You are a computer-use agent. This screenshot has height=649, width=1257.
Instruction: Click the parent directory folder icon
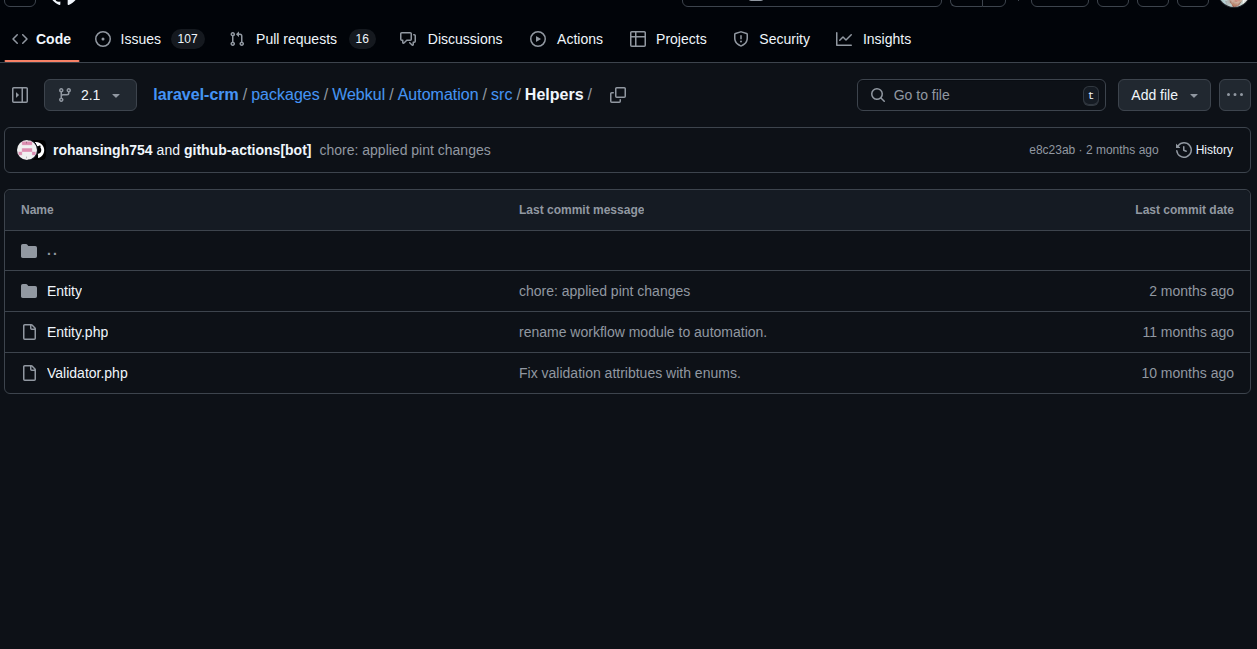pyautogui.click(x=29, y=251)
